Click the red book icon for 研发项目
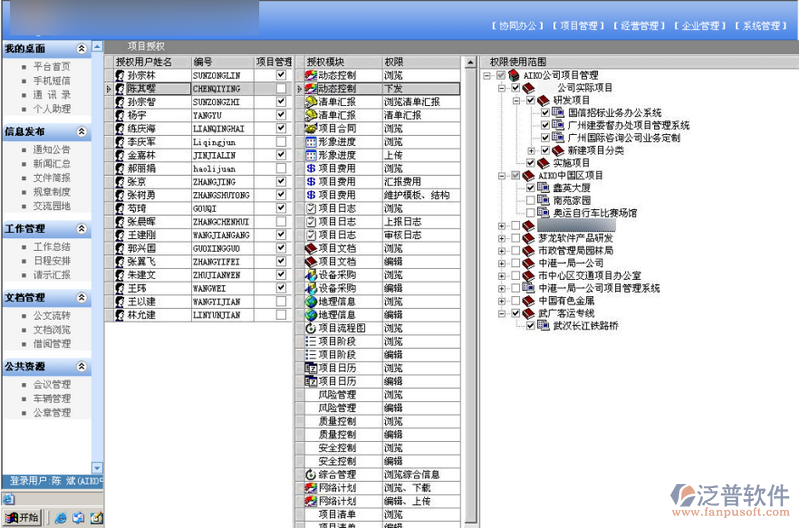800x528 pixels. [x=543, y=101]
